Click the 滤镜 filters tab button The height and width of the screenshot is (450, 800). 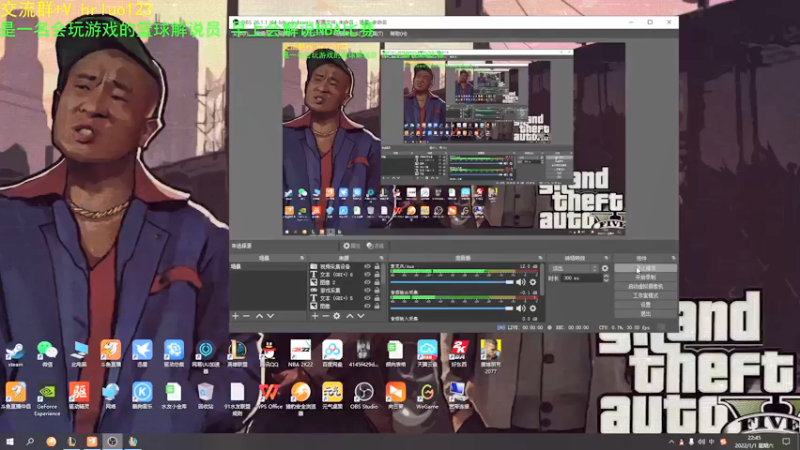(x=376, y=246)
